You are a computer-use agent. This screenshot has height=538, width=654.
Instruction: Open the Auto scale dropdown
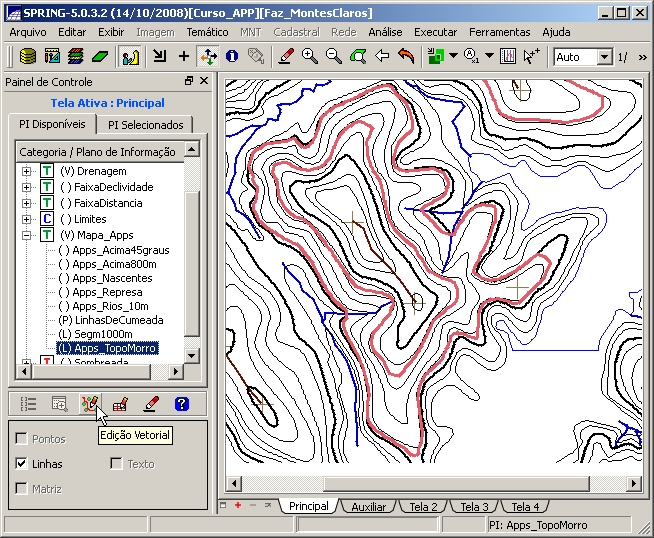pos(604,57)
